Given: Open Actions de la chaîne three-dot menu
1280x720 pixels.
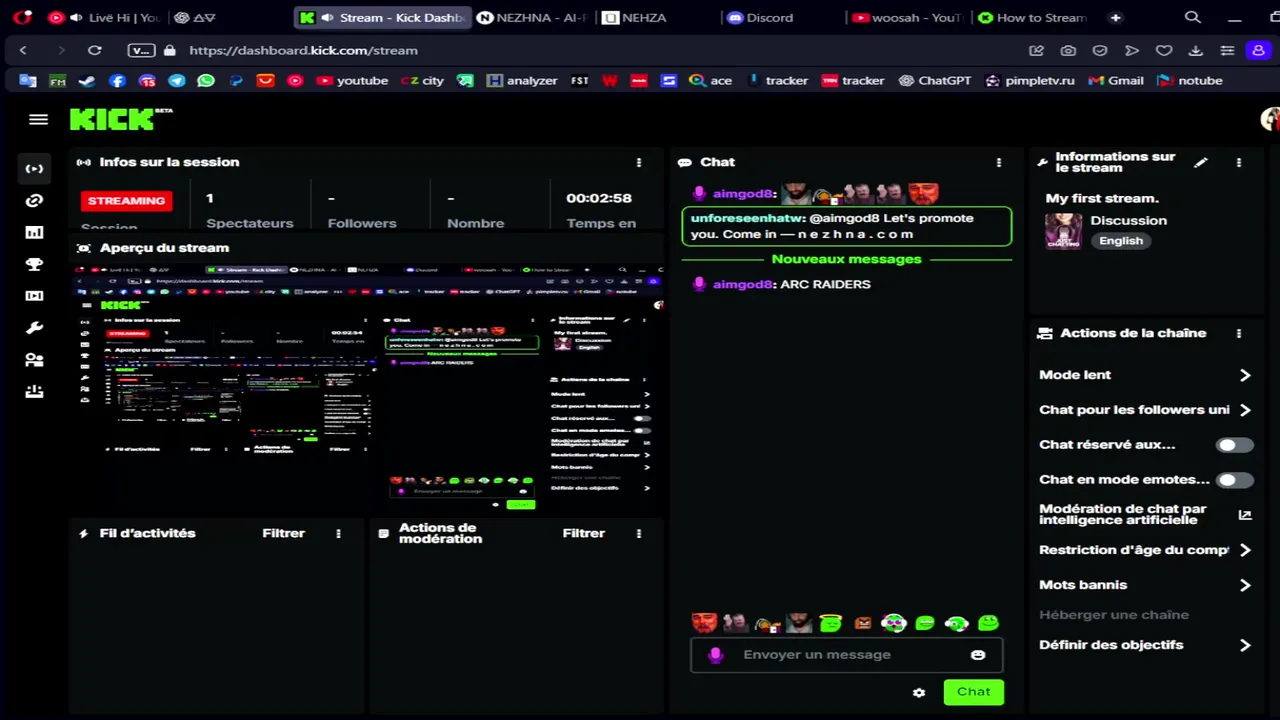Looking at the screenshot, I should [x=1239, y=333].
